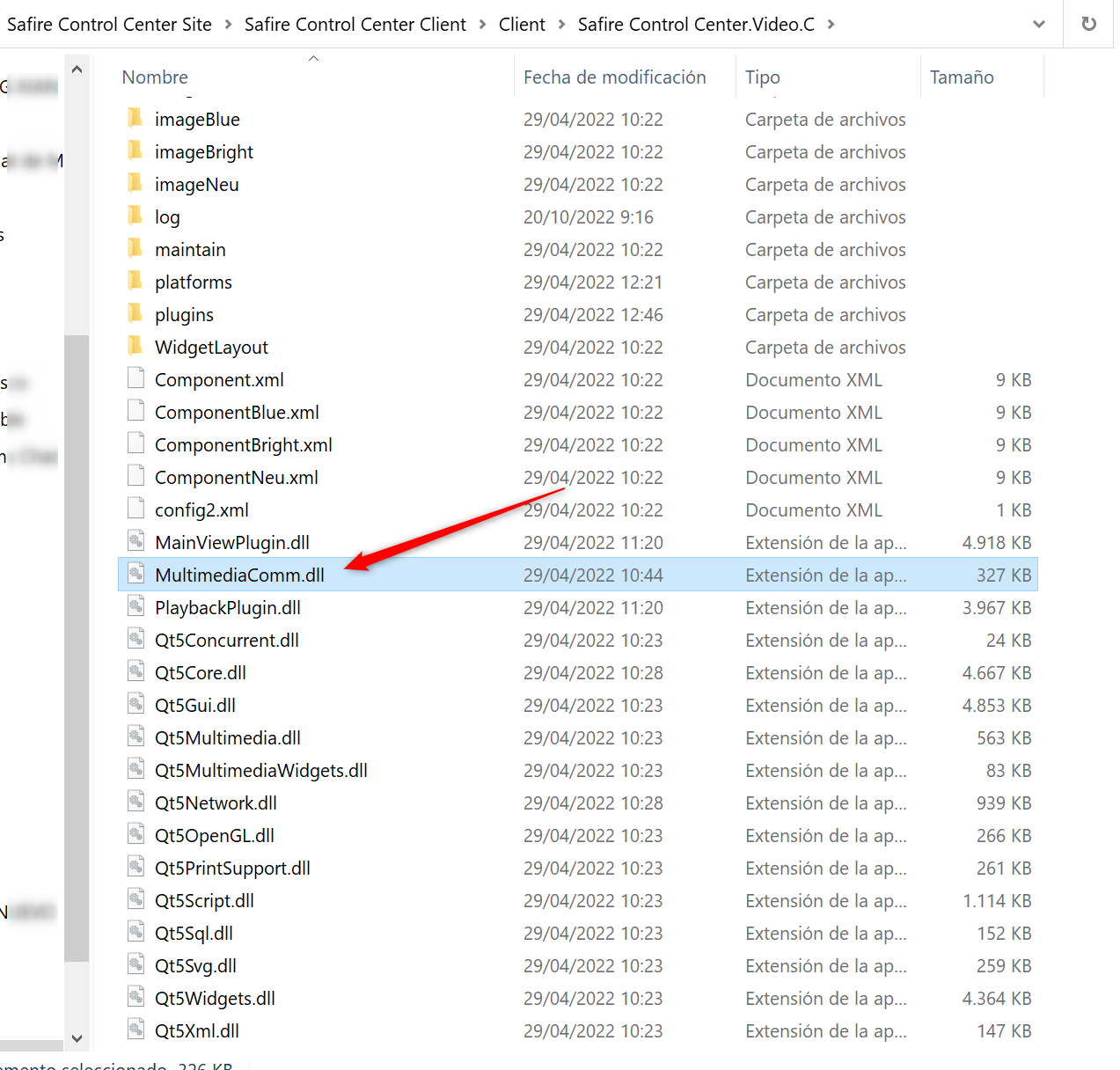Go to Safire Control Center Client breadcrumb
This screenshot has height=1070, width=1120.
coord(355,25)
